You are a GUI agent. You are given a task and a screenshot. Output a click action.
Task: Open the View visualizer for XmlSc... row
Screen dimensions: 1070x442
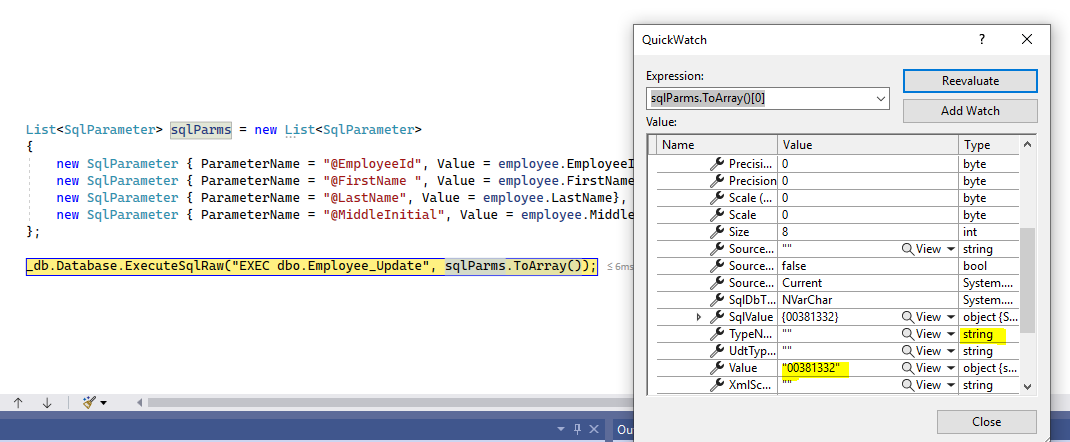point(923,385)
